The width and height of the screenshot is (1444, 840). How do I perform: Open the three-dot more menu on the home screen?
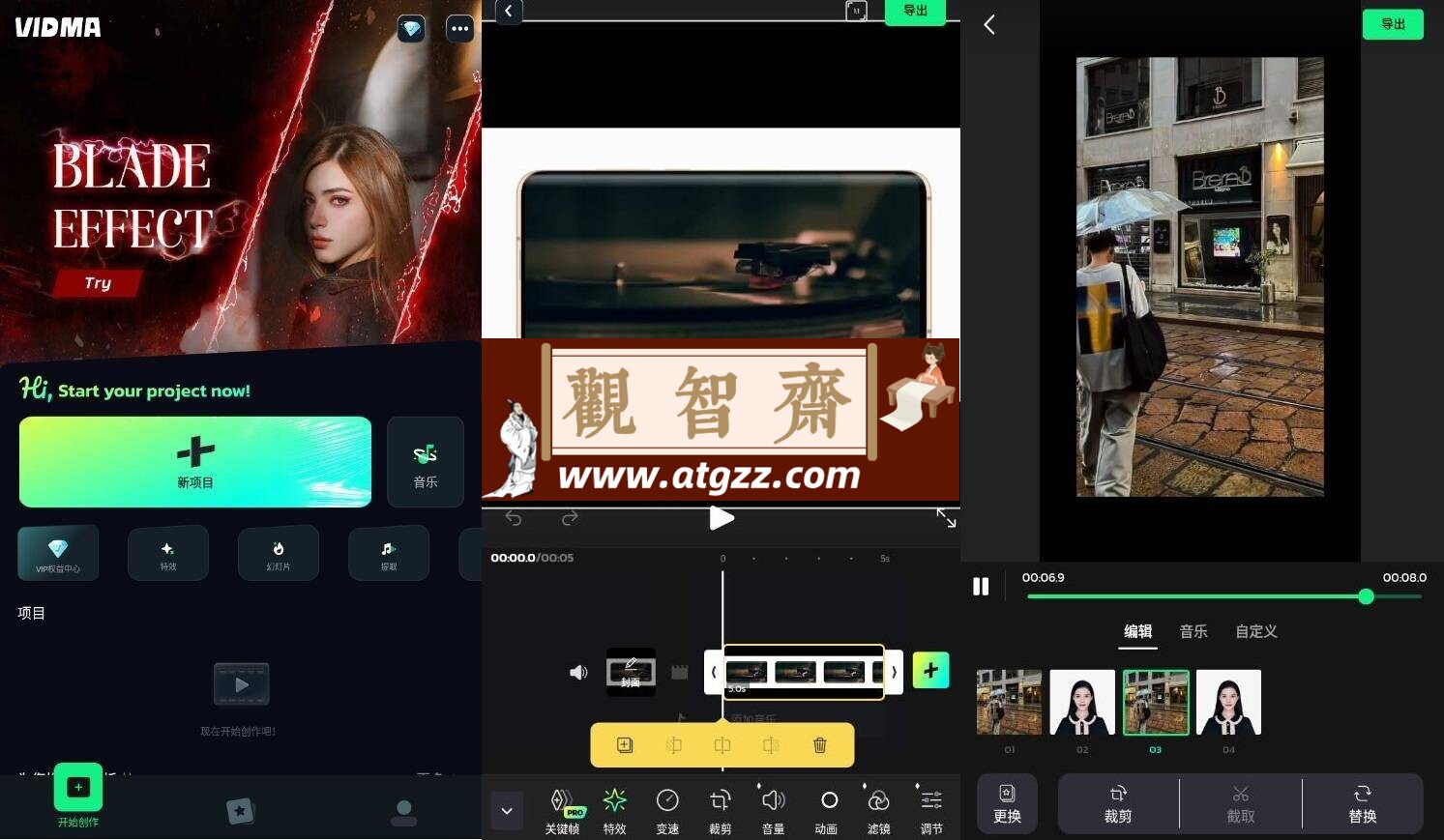coord(459,28)
